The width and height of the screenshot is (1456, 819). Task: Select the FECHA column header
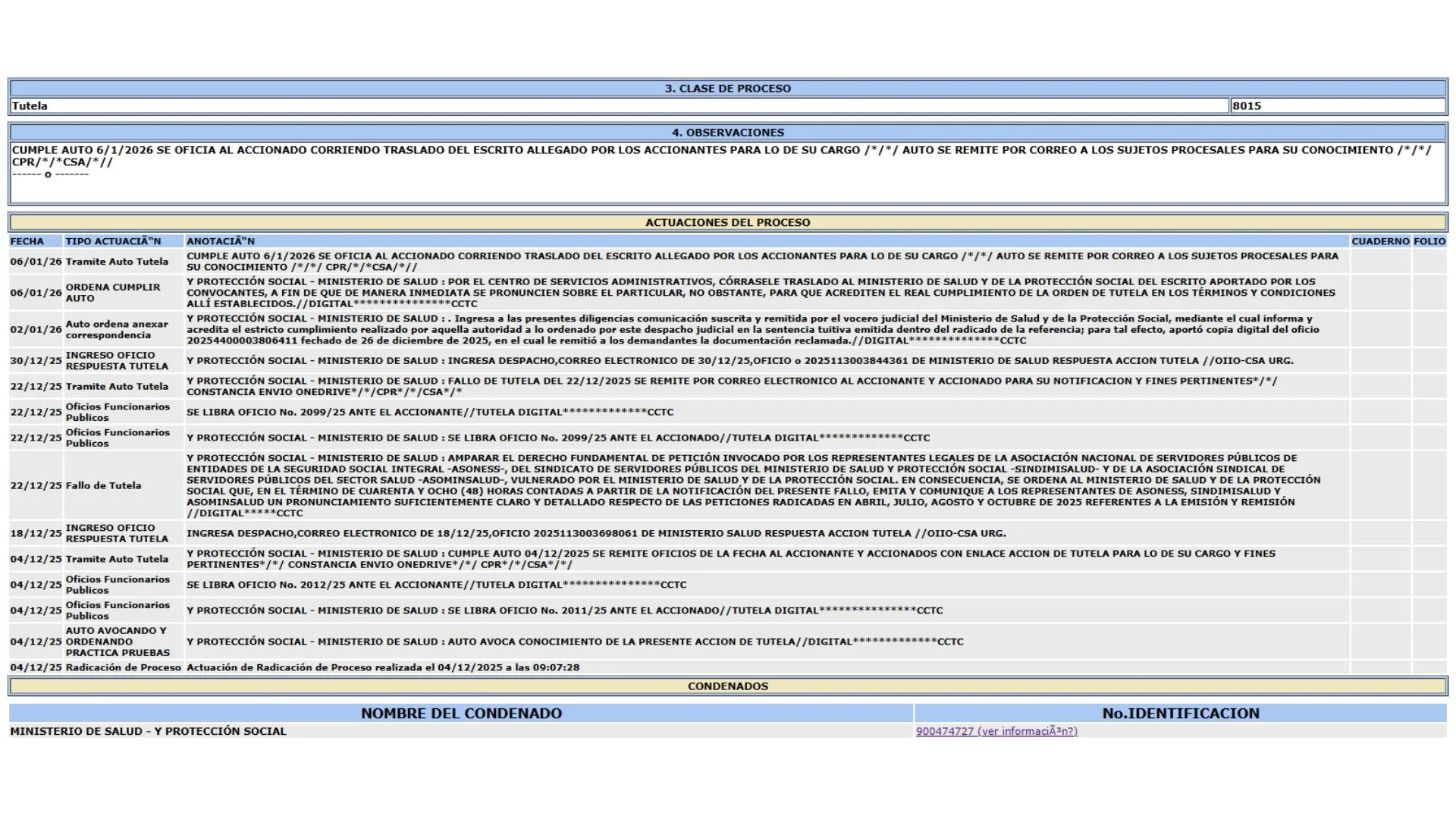pyautogui.click(x=27, y=241)
